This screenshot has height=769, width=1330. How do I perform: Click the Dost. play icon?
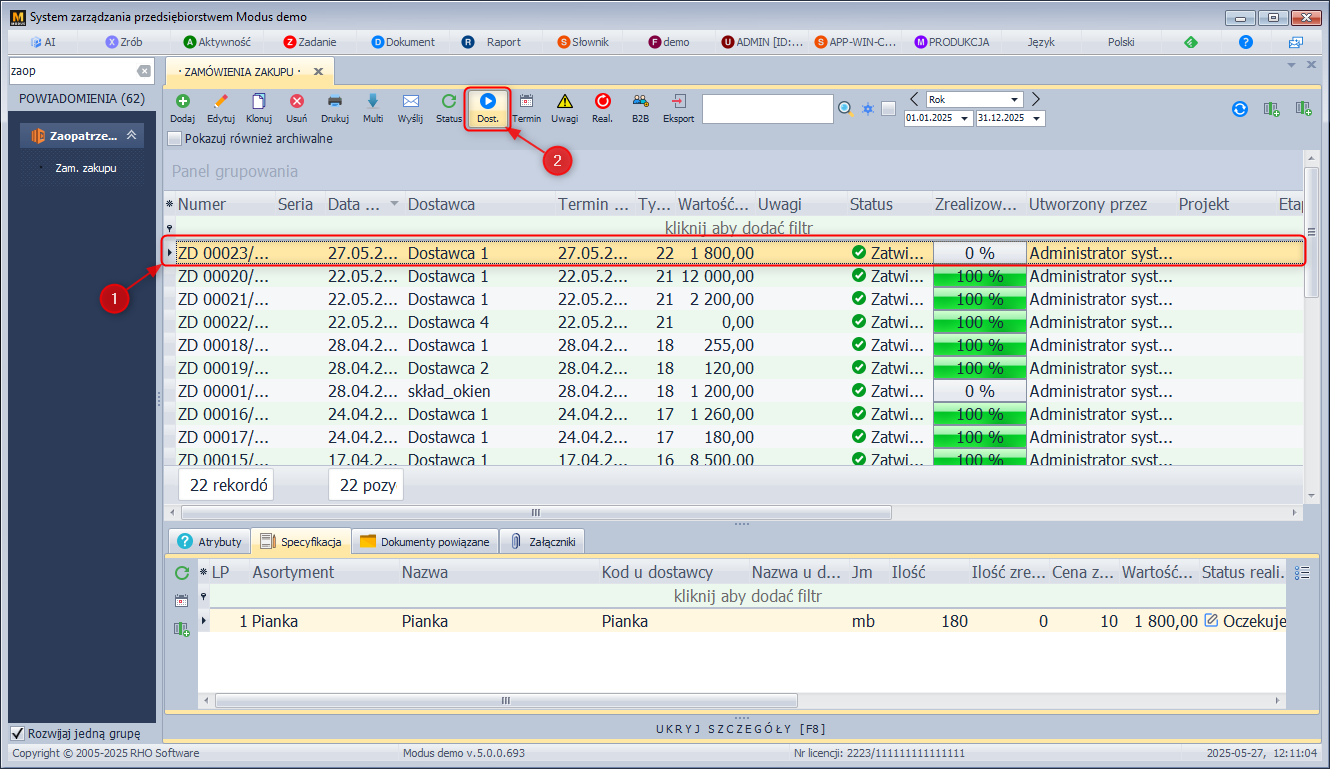click(x=488, y=102)
